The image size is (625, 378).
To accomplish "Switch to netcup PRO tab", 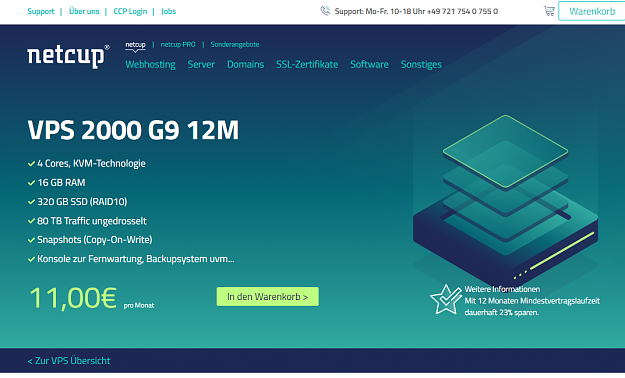I will [x=178, y=45].
